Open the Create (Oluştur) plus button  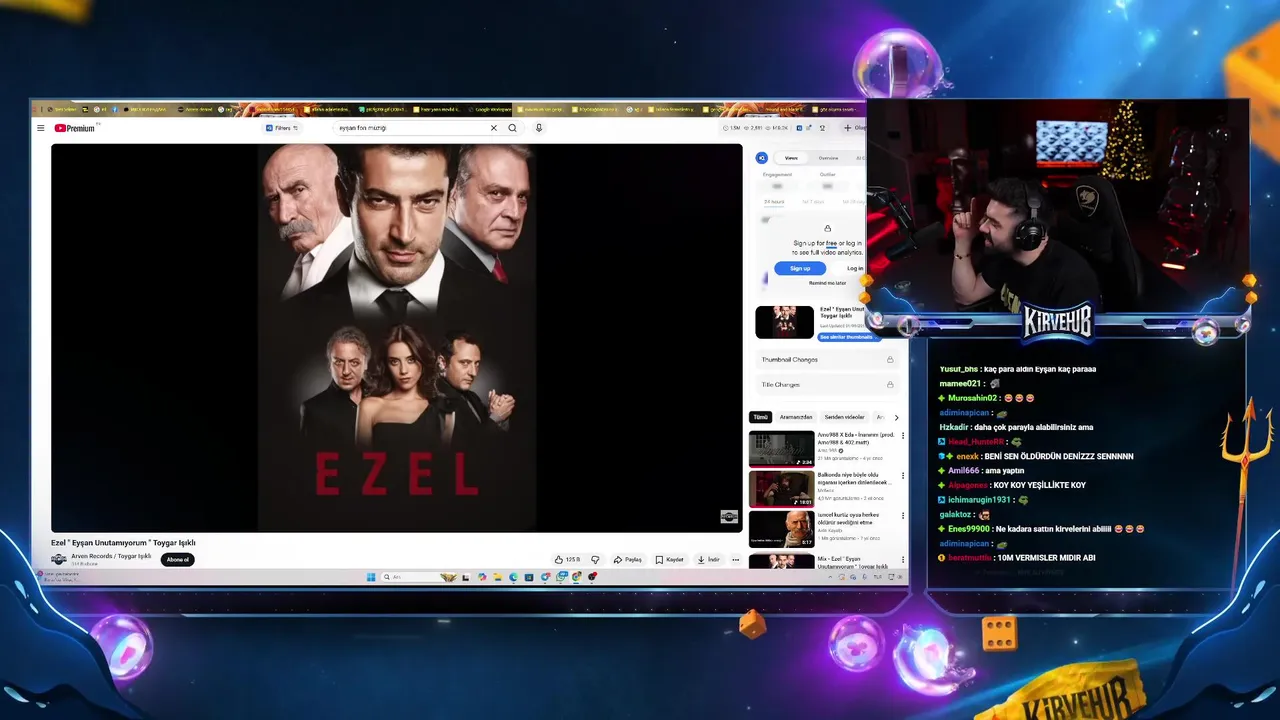pos(852,128)
